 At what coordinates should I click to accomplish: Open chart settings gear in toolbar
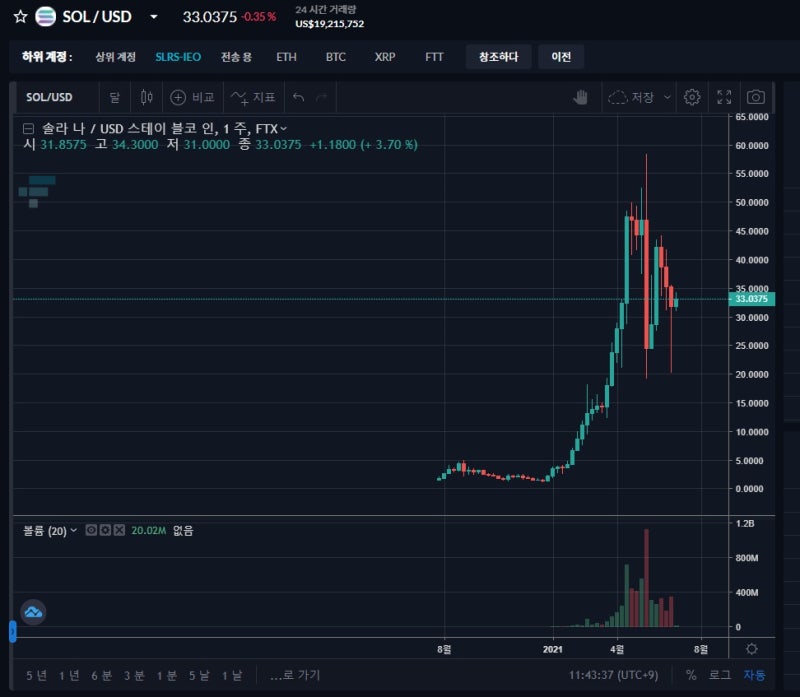point(692,97)
